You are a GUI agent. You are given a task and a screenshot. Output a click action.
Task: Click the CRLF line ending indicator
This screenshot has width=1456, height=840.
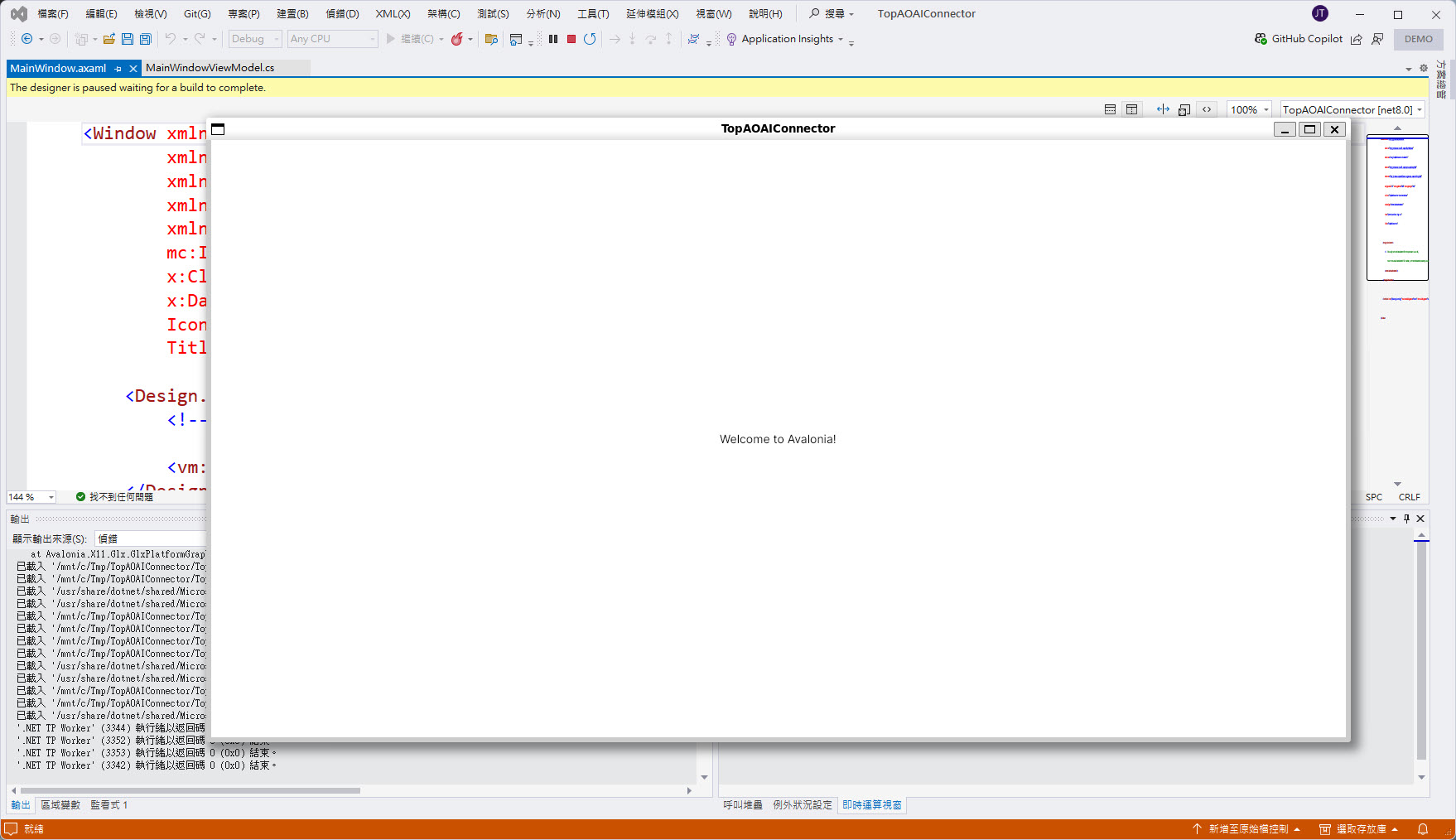coord(1410,497)
